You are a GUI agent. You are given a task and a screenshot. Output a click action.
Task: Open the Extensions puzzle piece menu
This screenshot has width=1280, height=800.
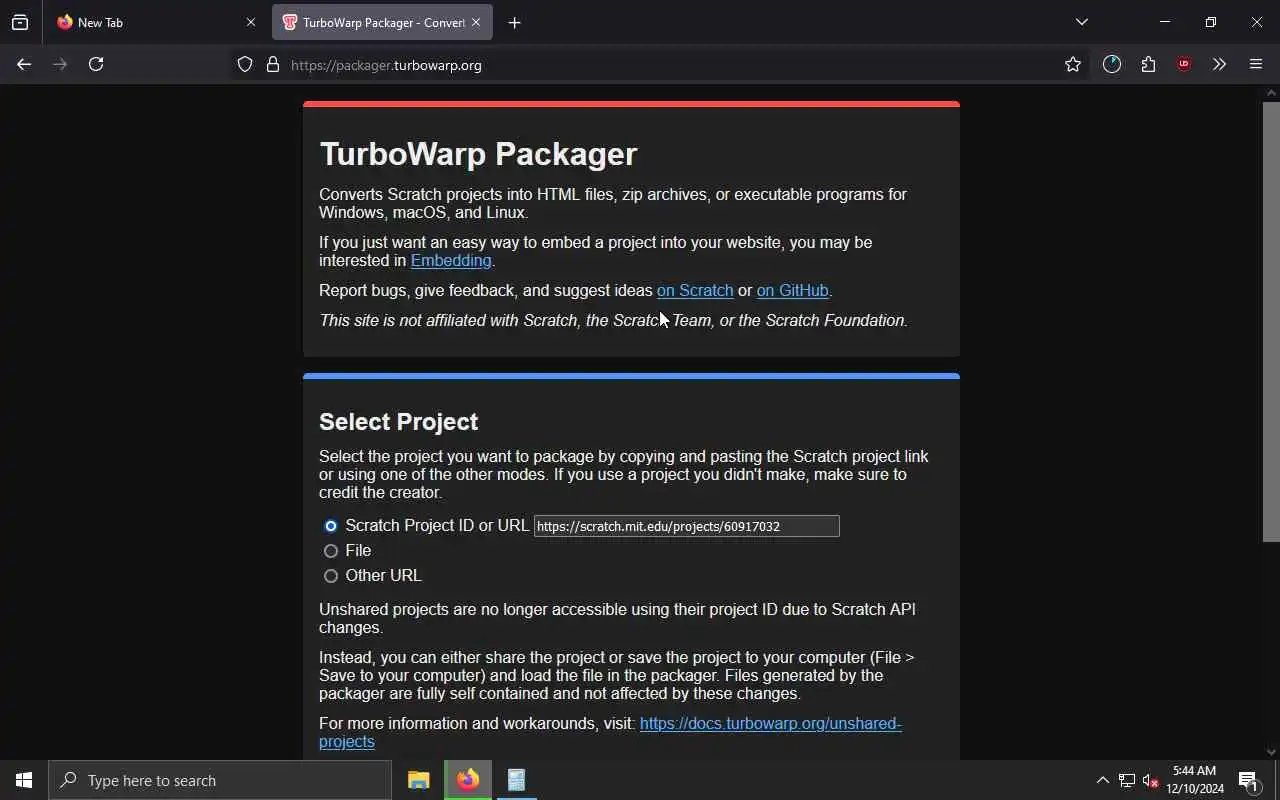(1148, 64)
